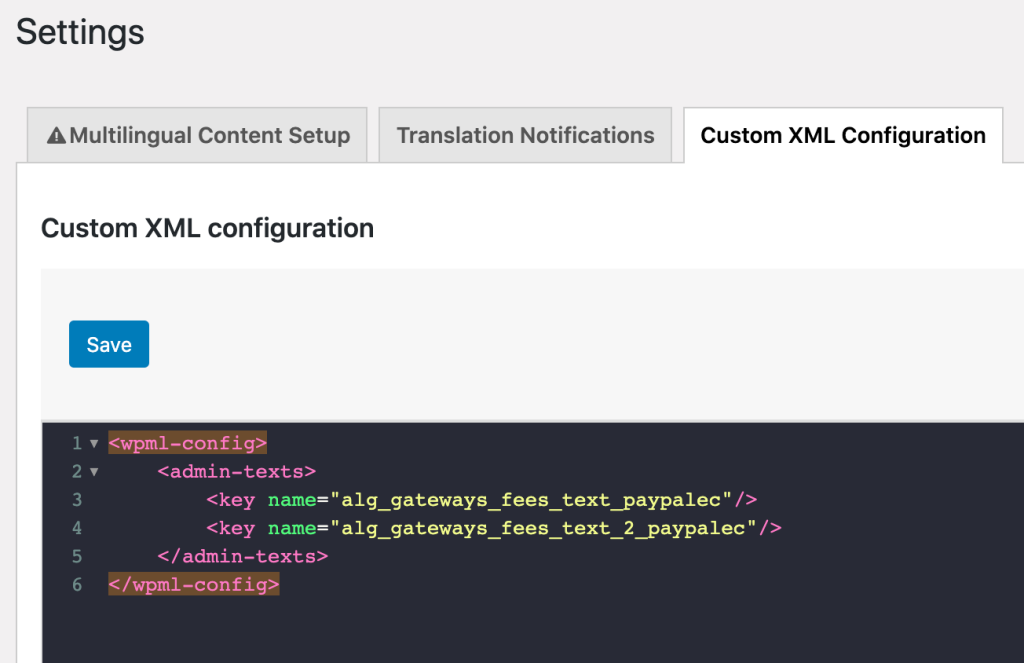Collapse the wpml-config fold arrow on line 1
The height and width of the screenshot is (663, 1024).
click(x=94, y=444)
